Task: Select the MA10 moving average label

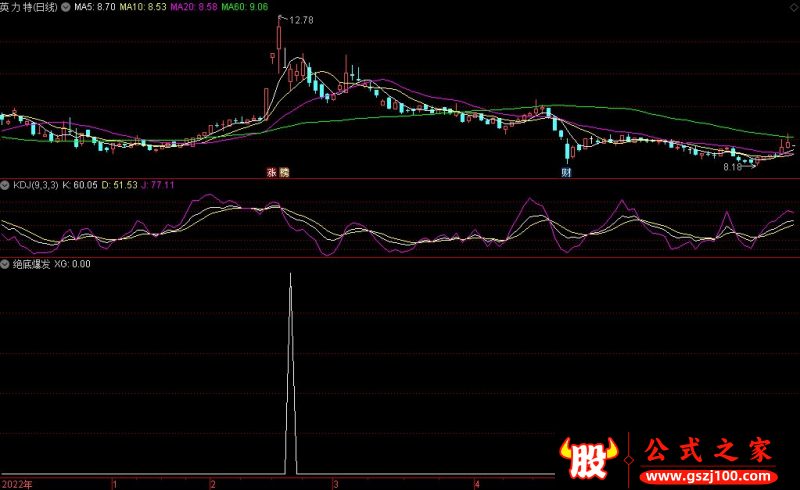Action: pos(142,7)
